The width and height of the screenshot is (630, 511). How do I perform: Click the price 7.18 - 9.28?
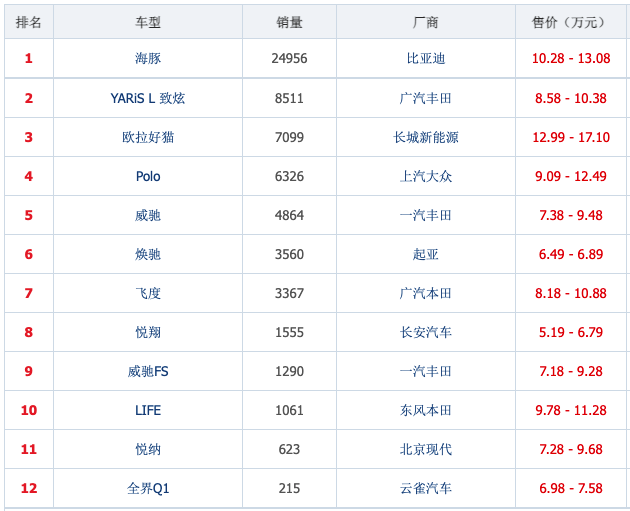[x=571, y=371]
